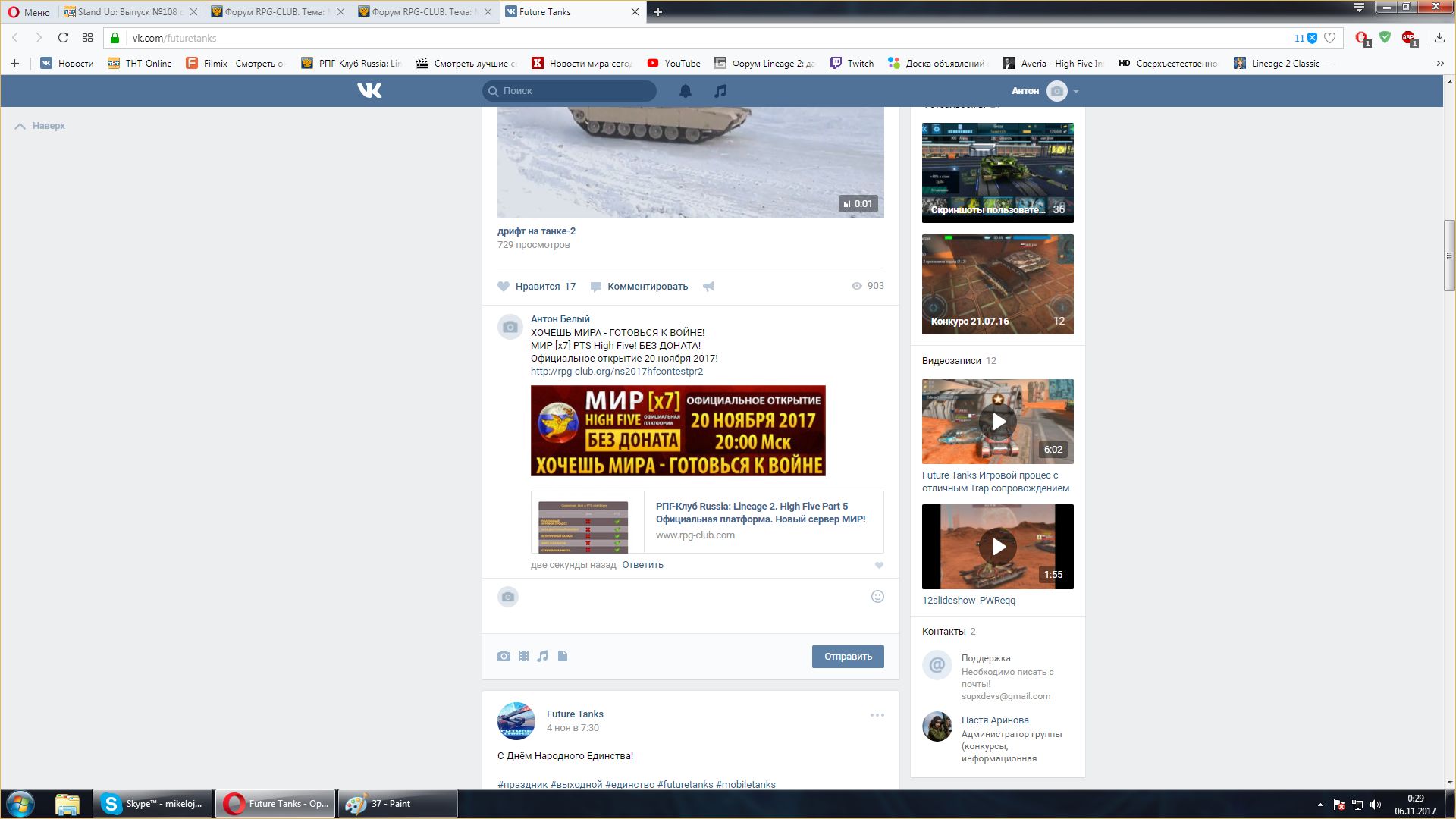Click the Отправить button

(x=848, y=657)
